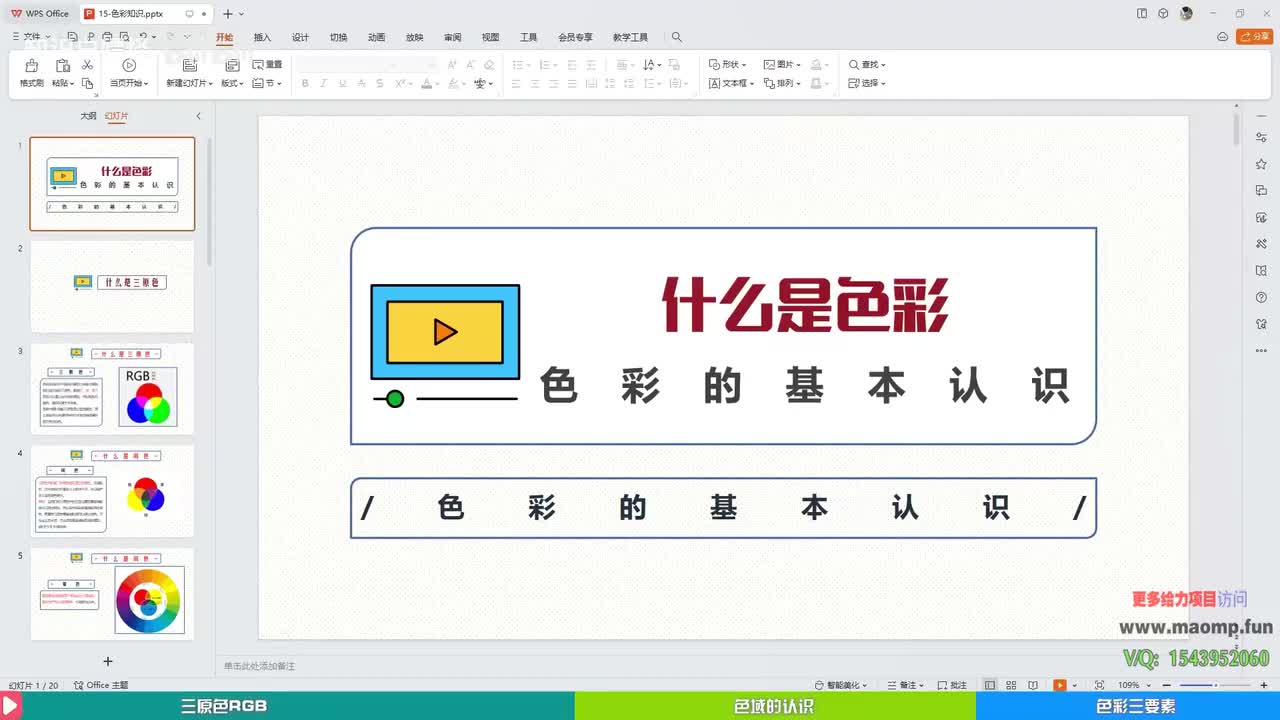Toggle the Comments (批注) button in status bar
Viewport: 1280px width, 720px height.
952,685
